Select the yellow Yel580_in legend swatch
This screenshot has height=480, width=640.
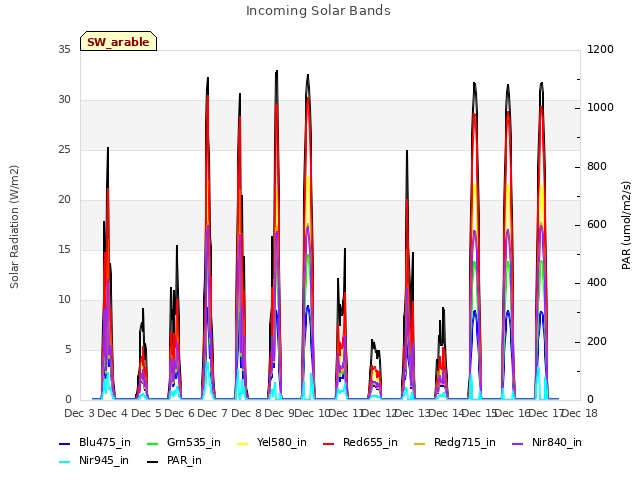(242, 444)
